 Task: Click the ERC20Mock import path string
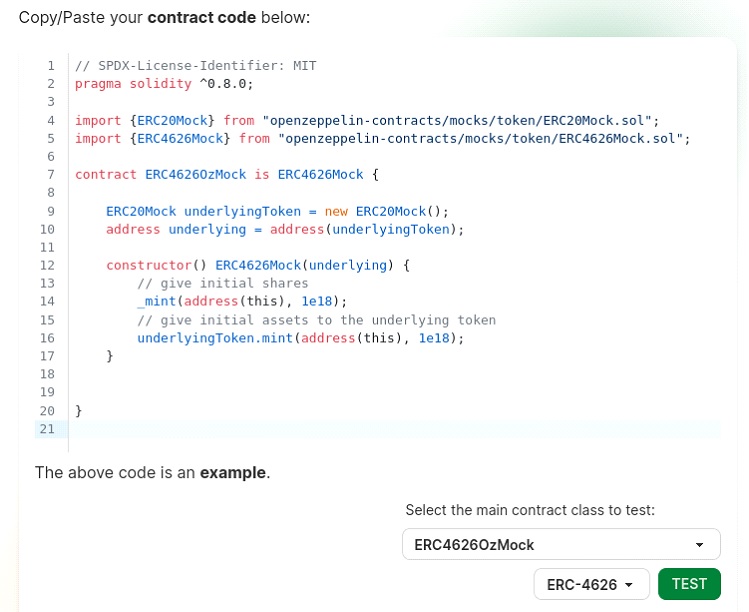457,120
